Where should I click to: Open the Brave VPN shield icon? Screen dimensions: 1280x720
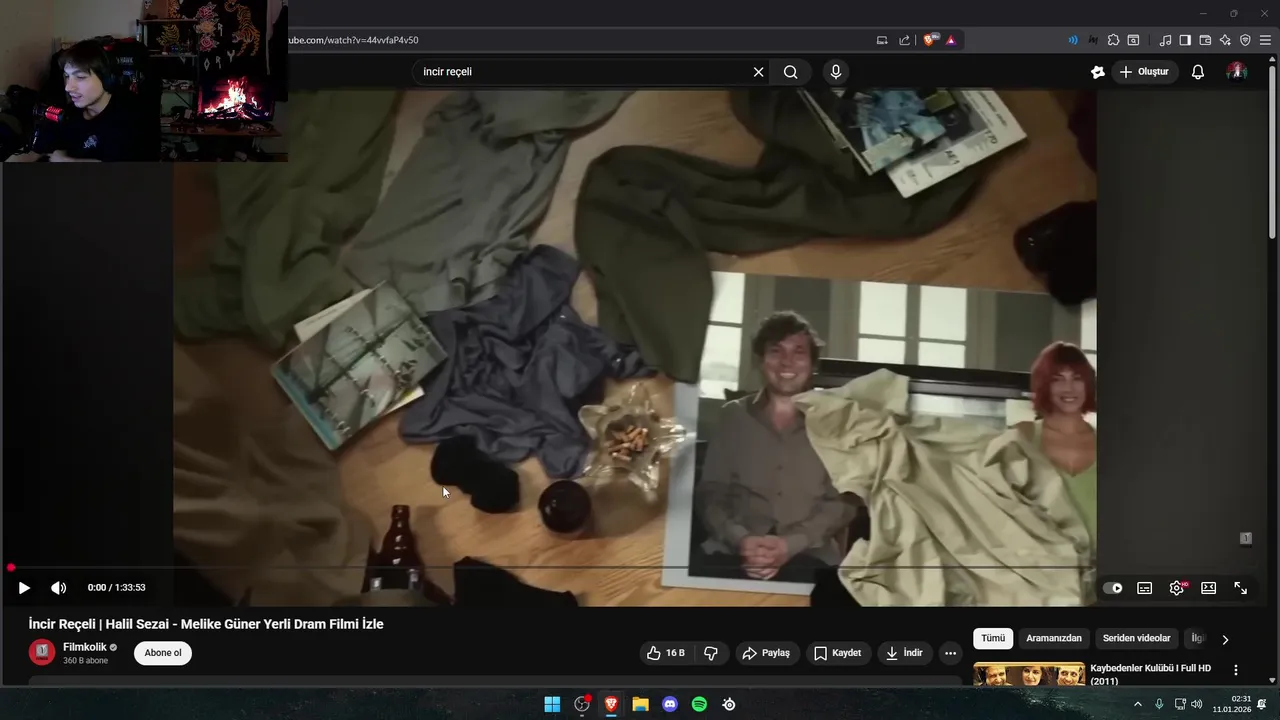pyautogui.click(x=1245, y=40)
